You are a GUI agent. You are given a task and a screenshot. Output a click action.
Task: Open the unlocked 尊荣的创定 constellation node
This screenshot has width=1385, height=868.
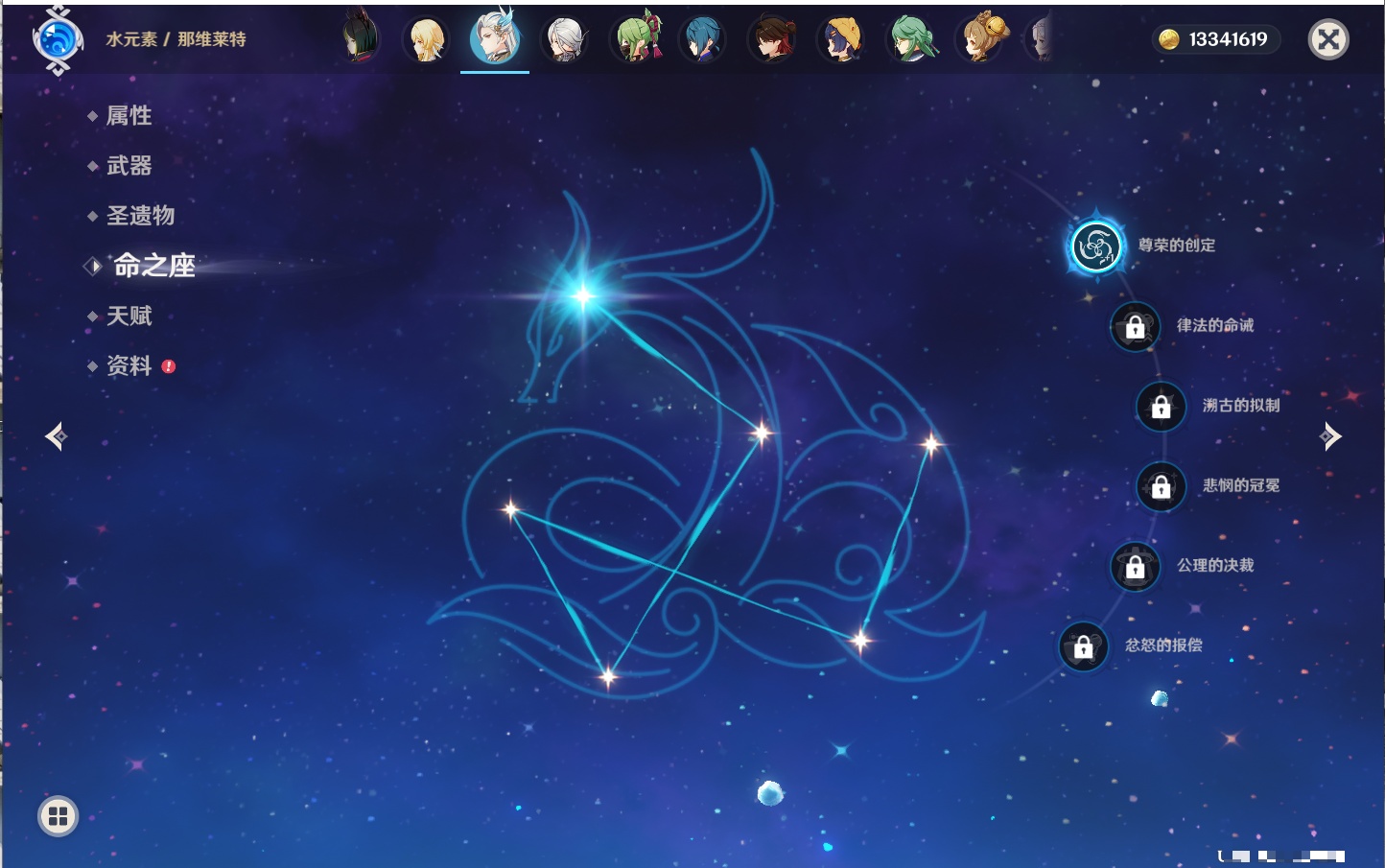(x=1095, y=246)
